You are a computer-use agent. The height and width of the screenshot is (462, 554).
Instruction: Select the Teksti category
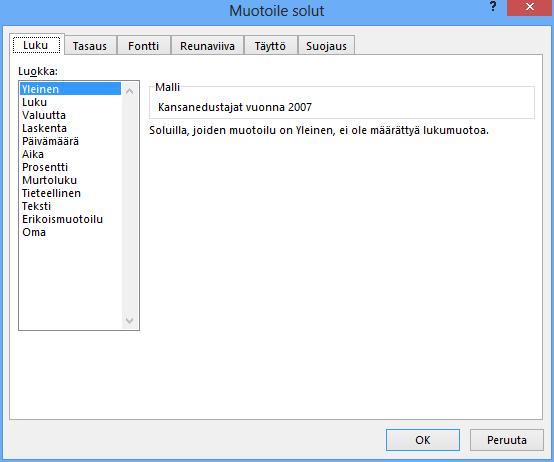tap(70, 206)
